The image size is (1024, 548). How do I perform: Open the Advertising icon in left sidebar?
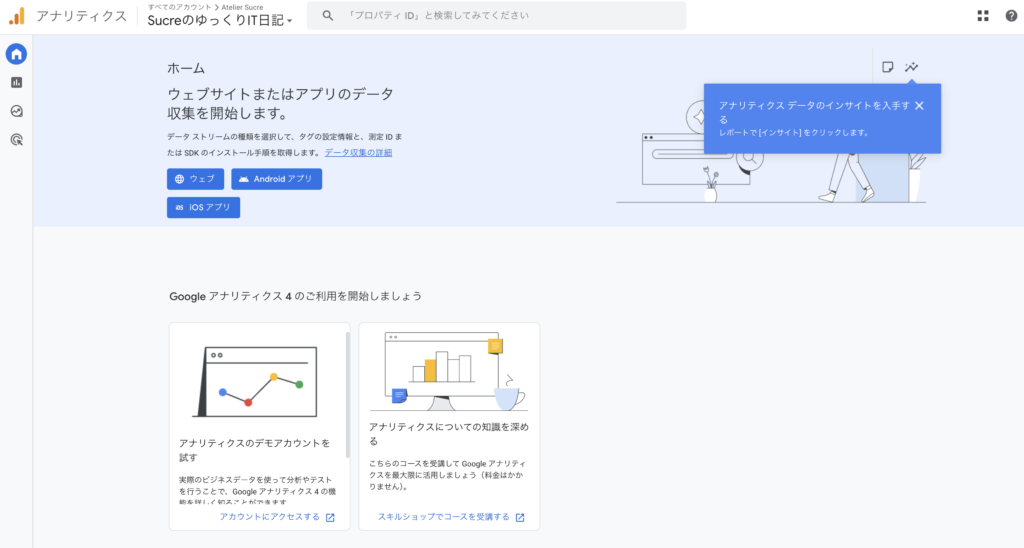point(16,141)
